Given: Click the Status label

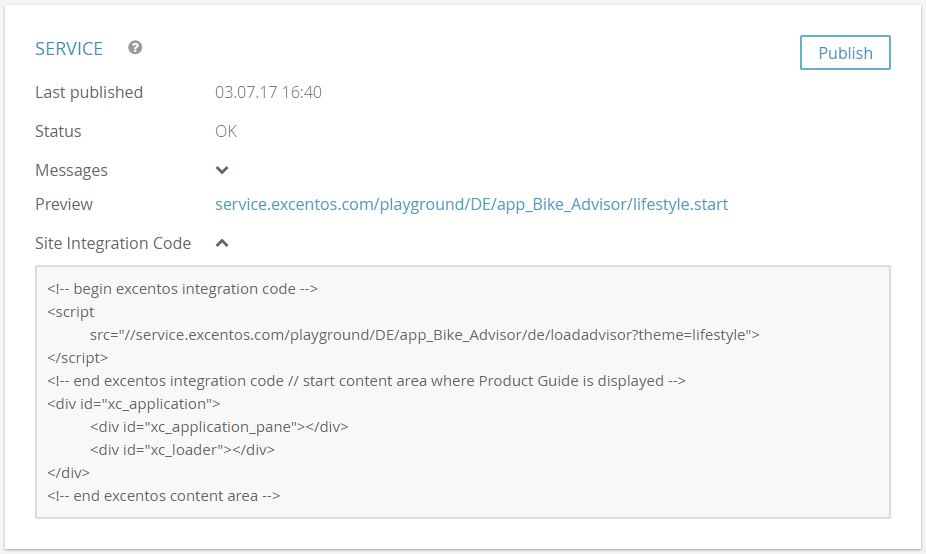Looking at the screenshot, I should 58,131.
